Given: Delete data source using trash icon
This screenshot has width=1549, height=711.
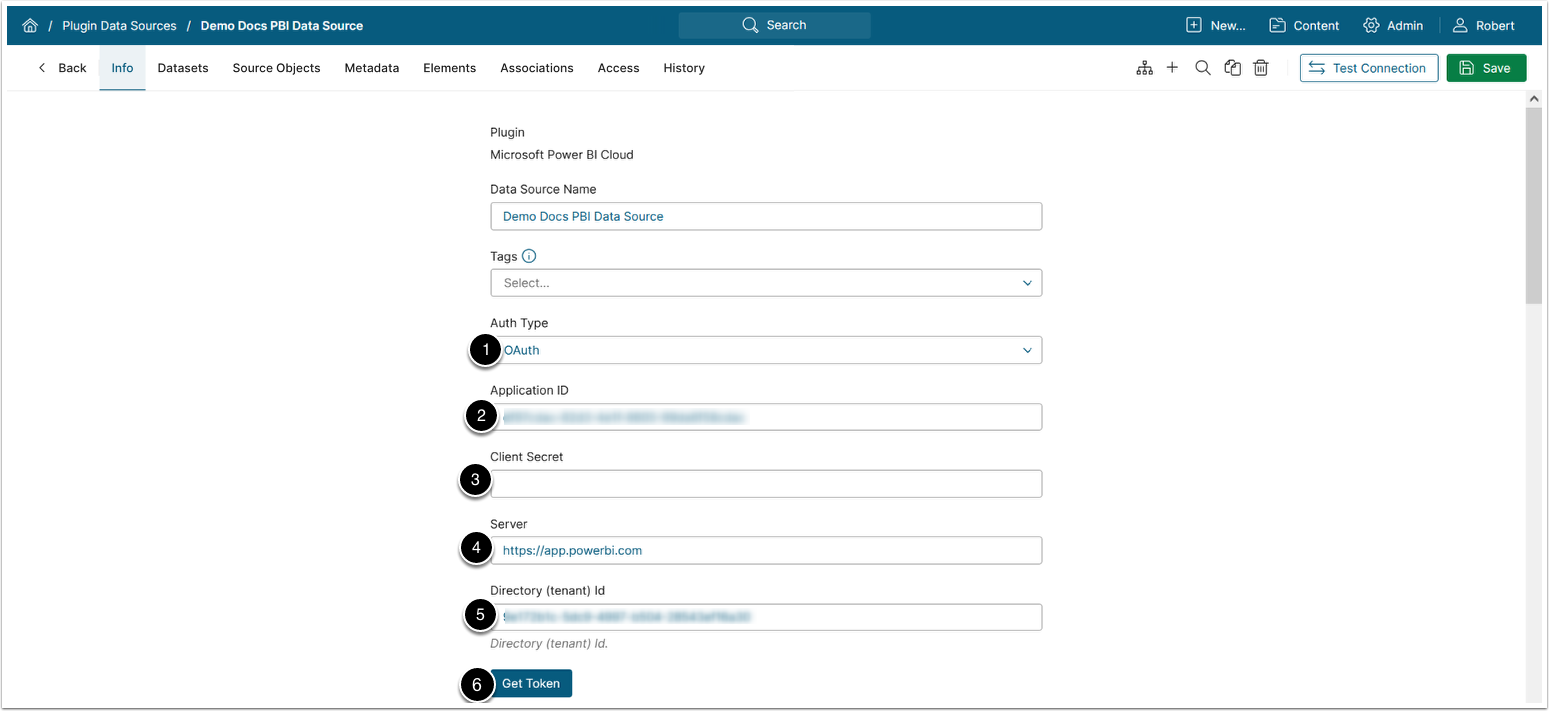Looking at the screenshot, I should point(1262,68).
